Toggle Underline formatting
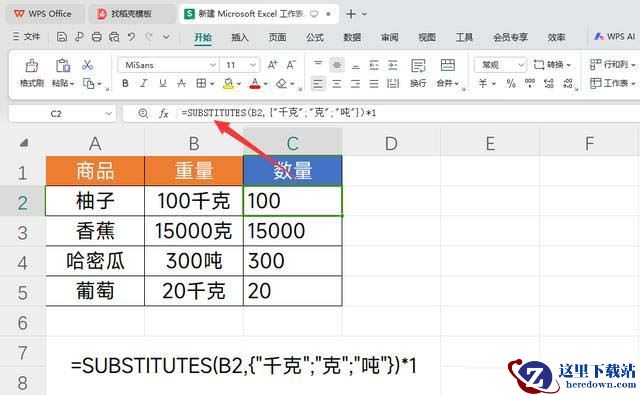The image size is (640, 395). tap(162, 84)
